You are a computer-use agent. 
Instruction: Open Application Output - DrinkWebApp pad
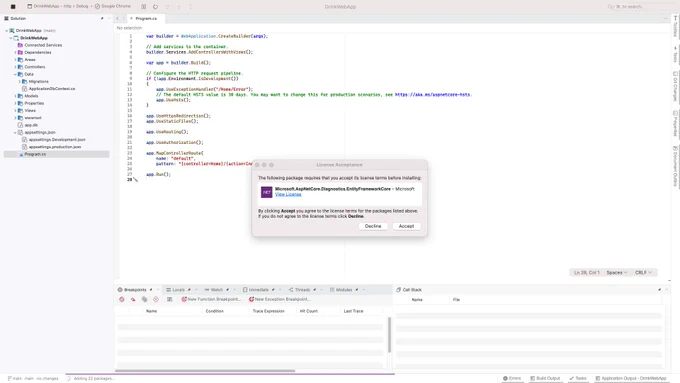coord(631,378)
